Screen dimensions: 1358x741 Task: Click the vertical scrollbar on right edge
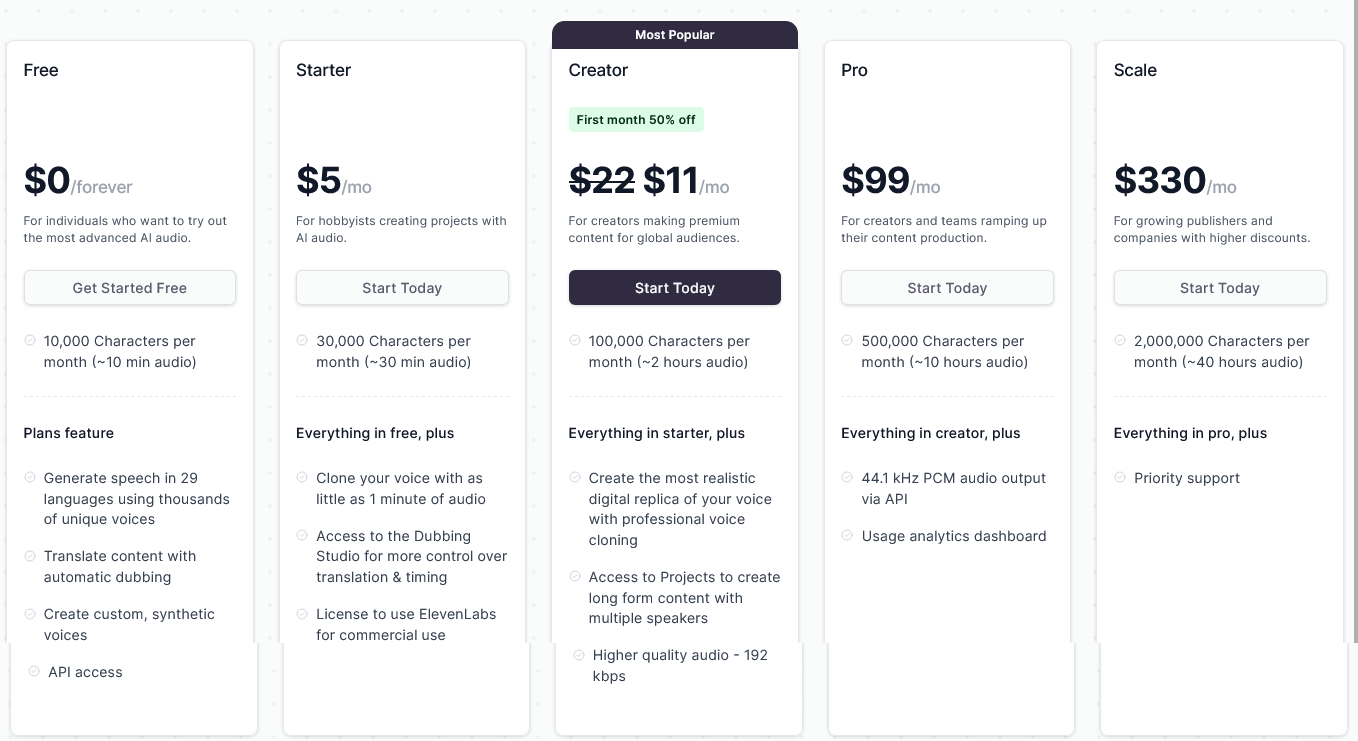[x=1354, y=320]
